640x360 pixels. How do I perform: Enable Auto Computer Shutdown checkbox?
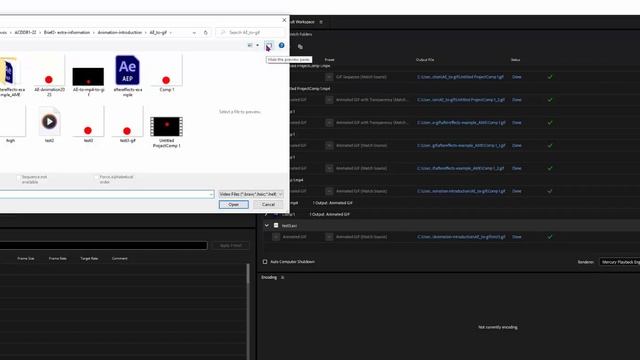coord(265,262)
